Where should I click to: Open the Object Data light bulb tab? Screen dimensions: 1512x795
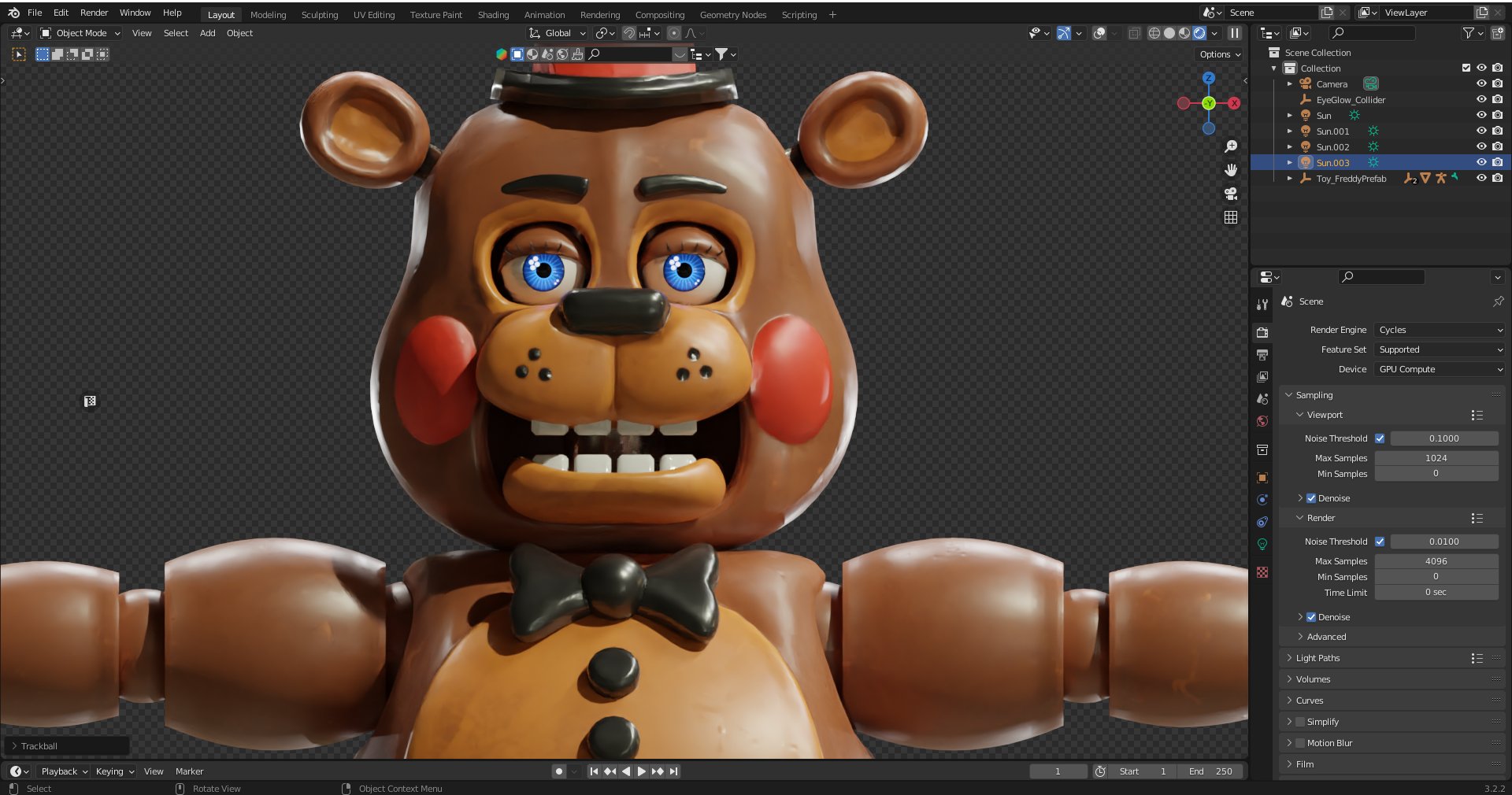(x=1262, y=544)
